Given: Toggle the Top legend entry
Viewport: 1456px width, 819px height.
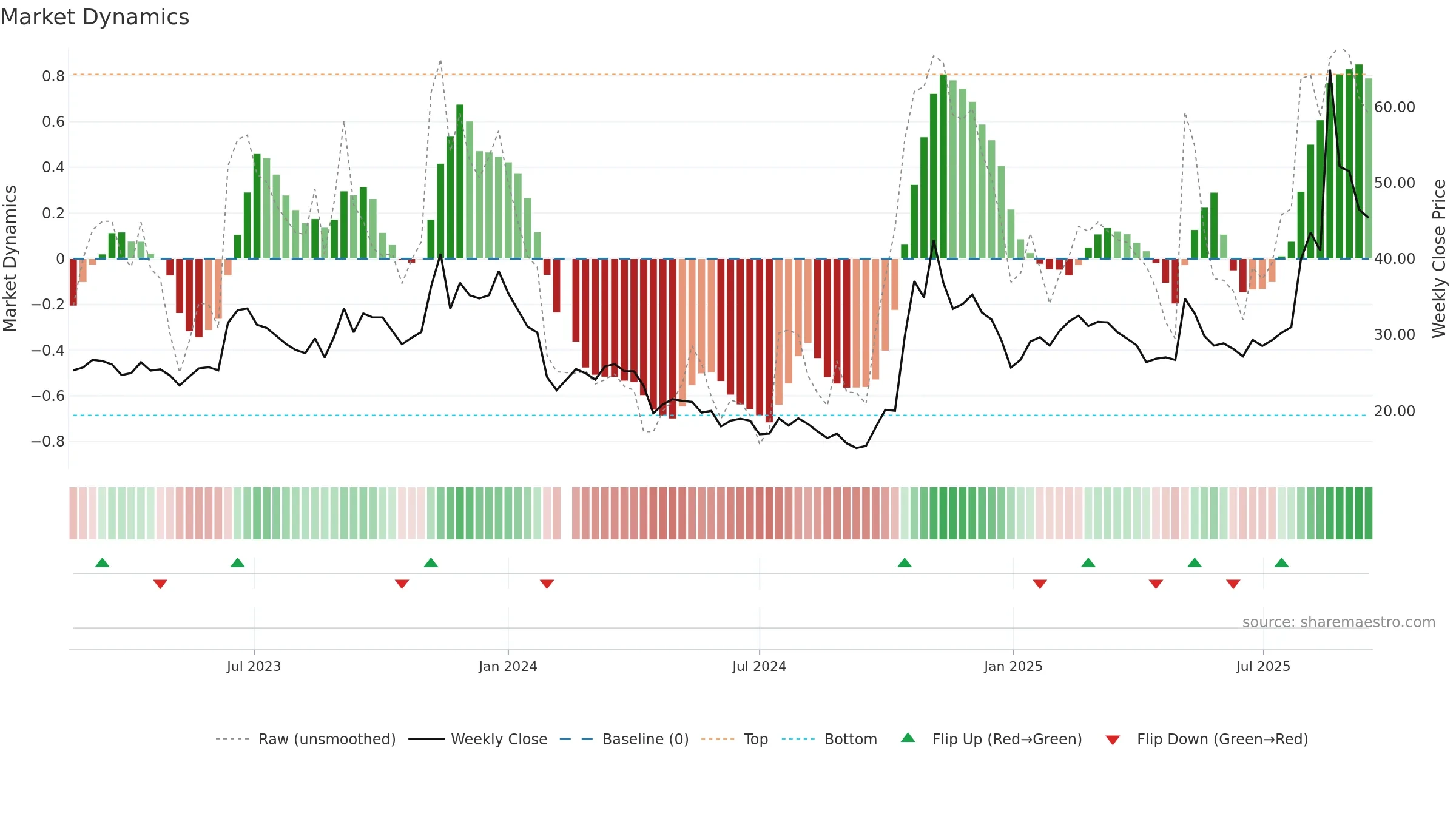Looking at the screenshot, I should [735, 739].
